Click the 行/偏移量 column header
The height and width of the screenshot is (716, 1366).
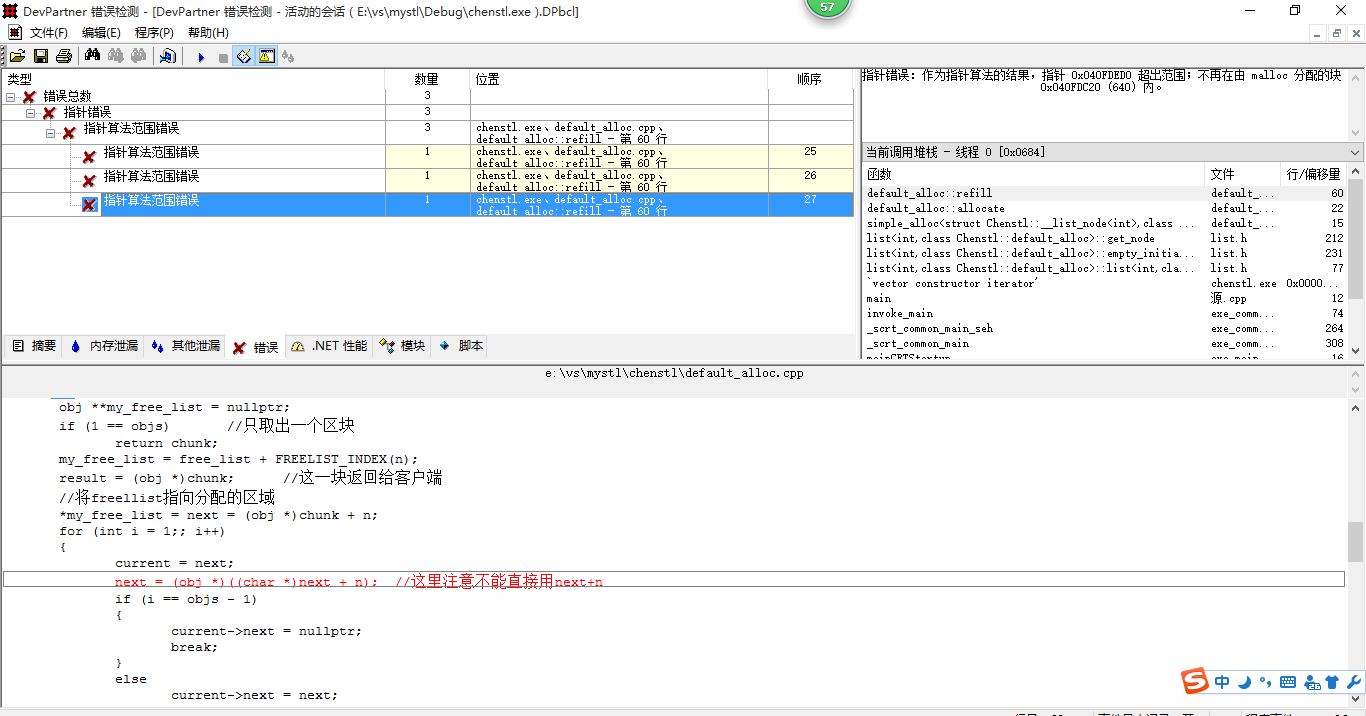pos(1314,174)
